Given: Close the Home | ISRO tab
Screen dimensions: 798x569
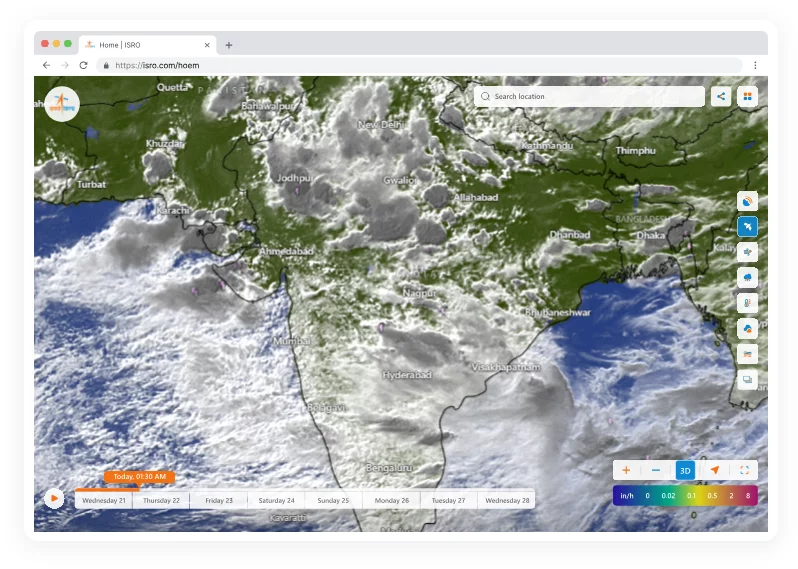Looking at the screenshot, I should point(207,45).
